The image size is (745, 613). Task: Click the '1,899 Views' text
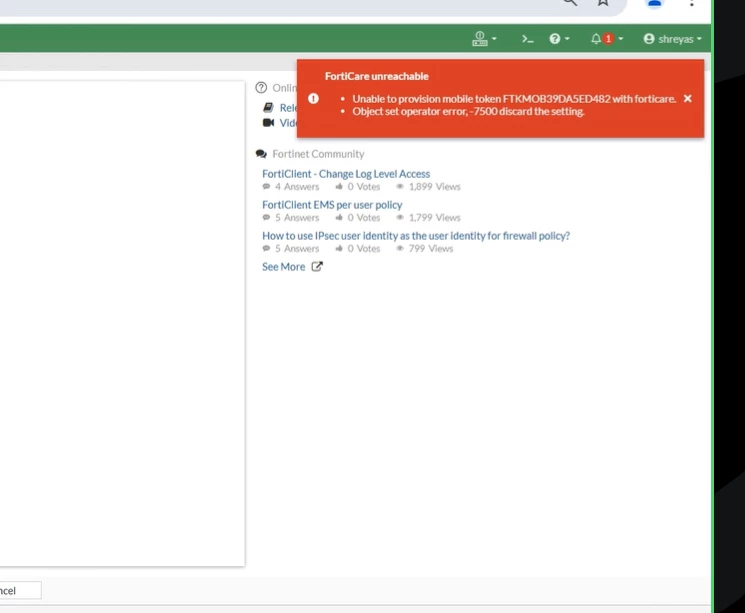pyautogui.click(x=434, y=187)
